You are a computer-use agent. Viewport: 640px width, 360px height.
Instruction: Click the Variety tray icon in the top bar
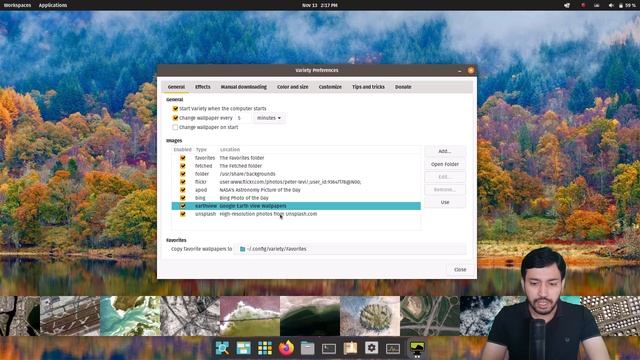pos(567,5)
